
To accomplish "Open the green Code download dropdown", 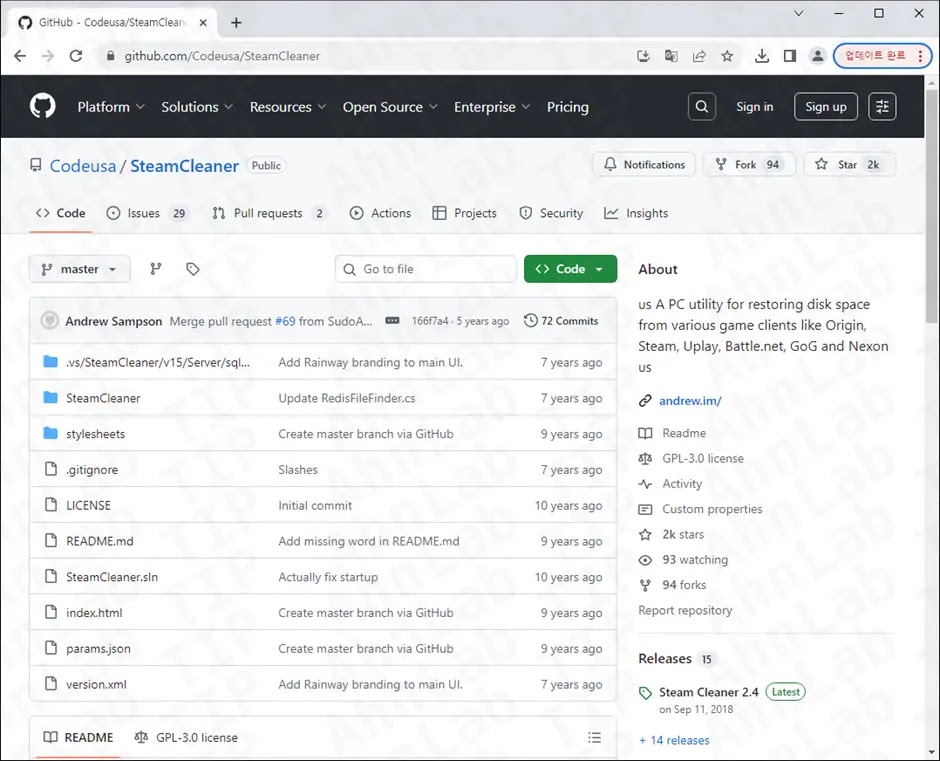I will [x=570, y=268].
